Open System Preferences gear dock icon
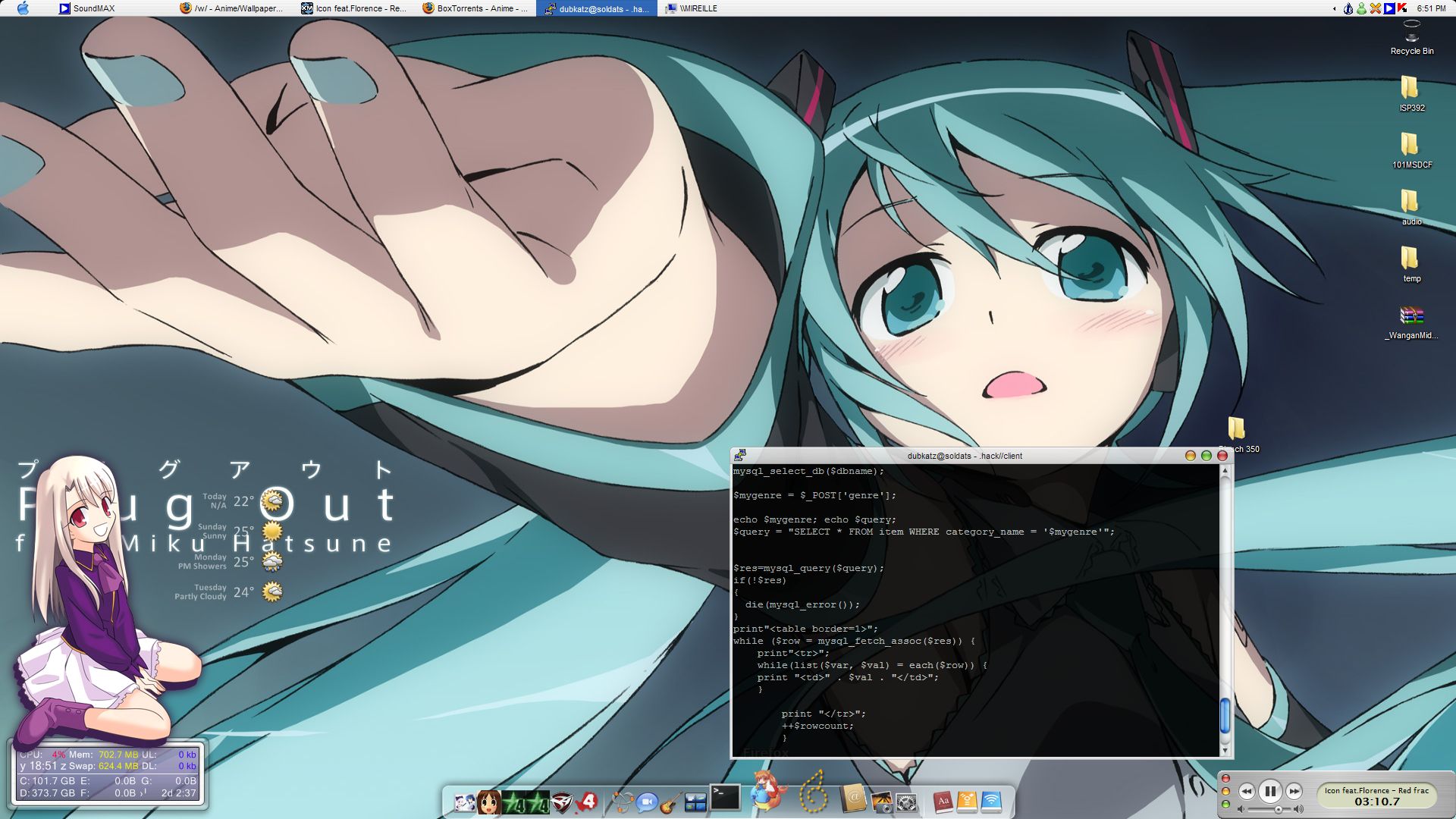1456x819 pixels. [906, 802]
